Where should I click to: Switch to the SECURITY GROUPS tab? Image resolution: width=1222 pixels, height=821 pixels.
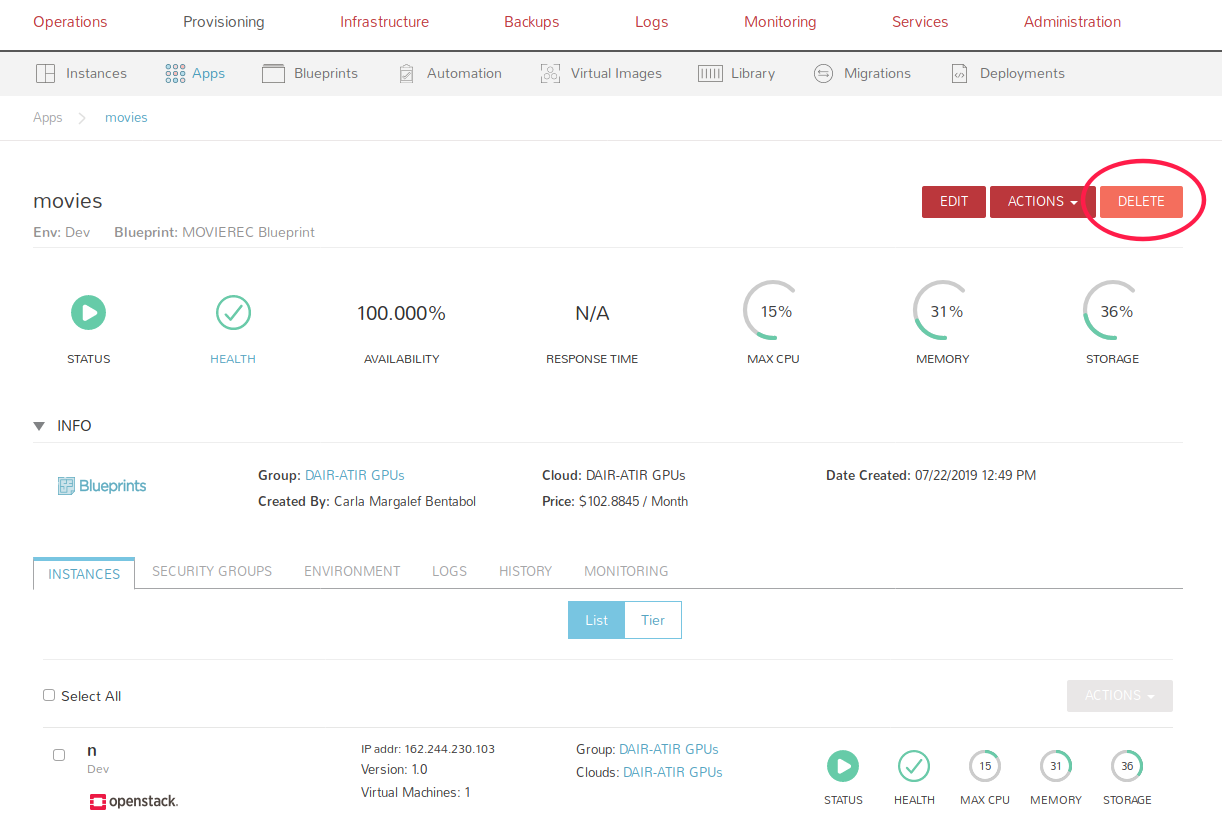click(x=212, y=571)
